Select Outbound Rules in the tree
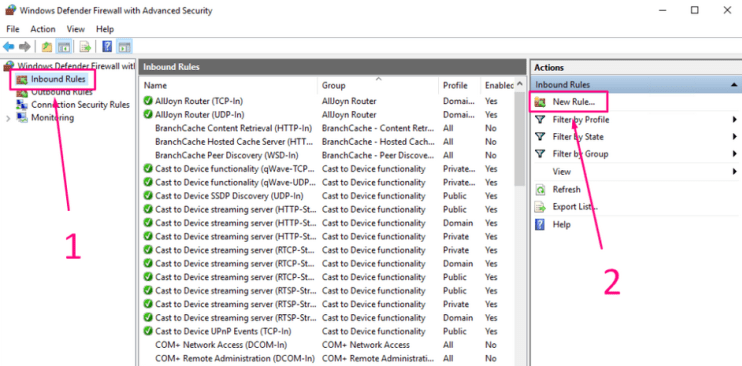 click(x=62, y=92)
